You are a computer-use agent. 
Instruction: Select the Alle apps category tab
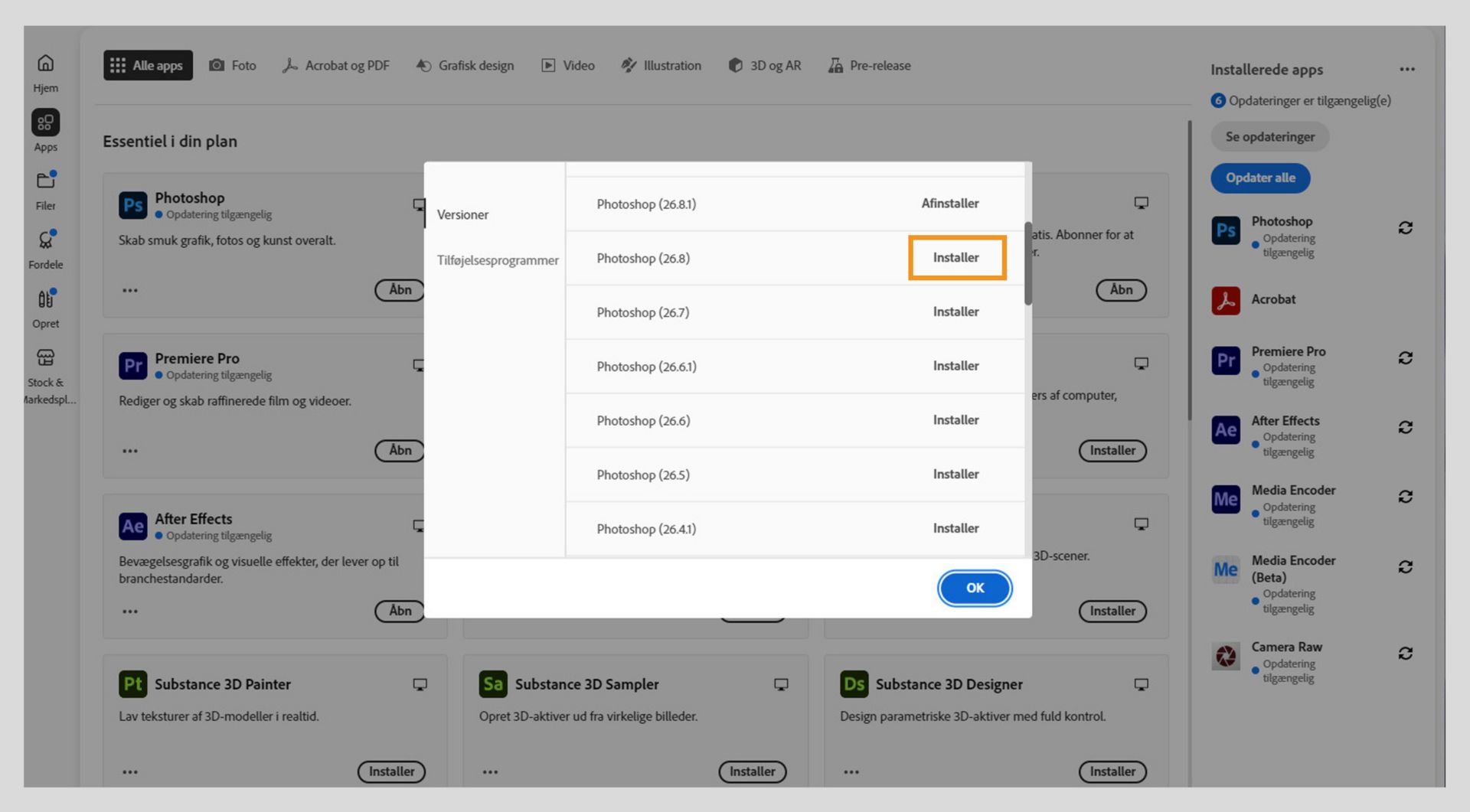coord(148,66)
